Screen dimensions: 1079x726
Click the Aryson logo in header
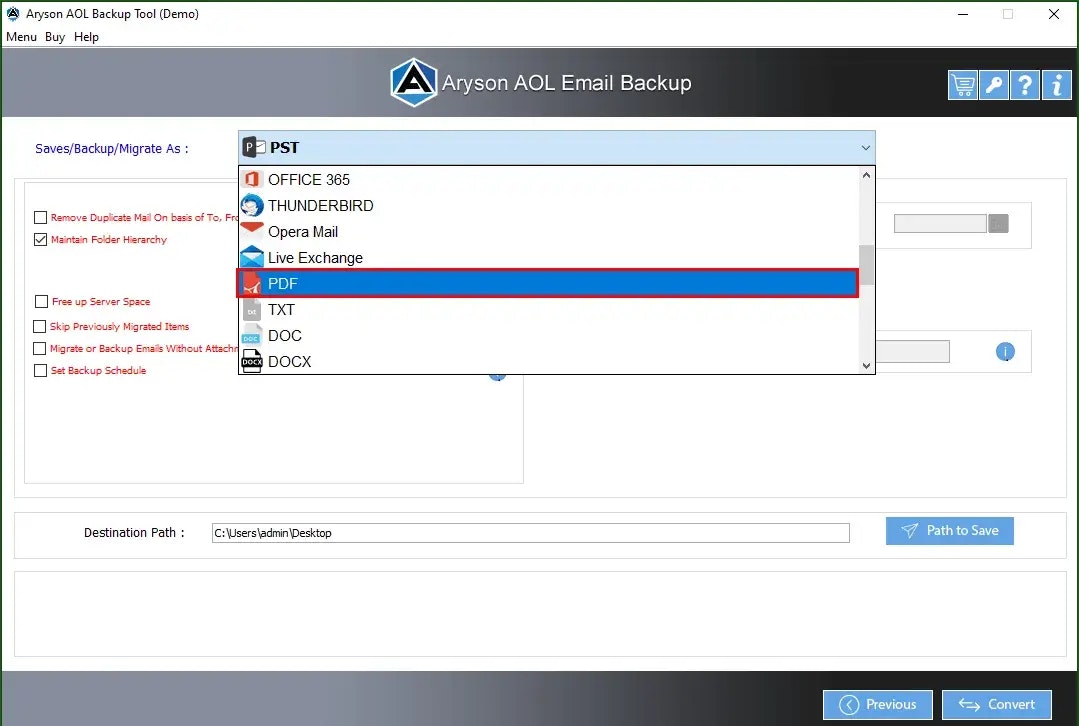tap(414, 83)
